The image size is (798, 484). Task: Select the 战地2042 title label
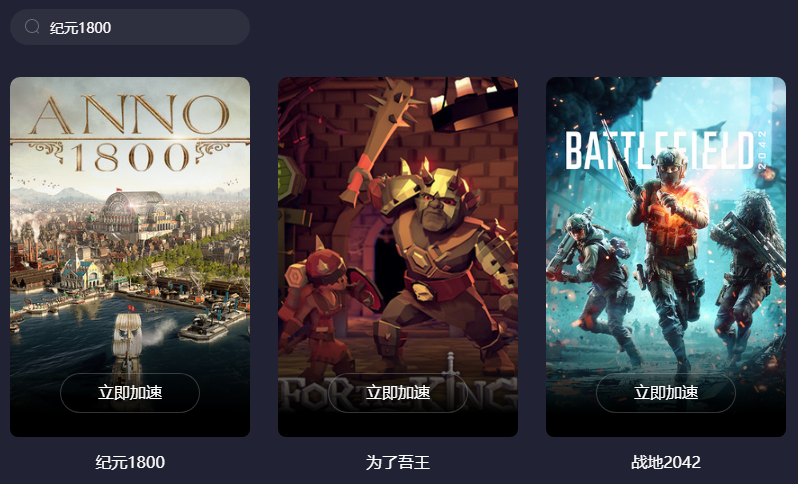pyautogui.click(x=666, y=462)
